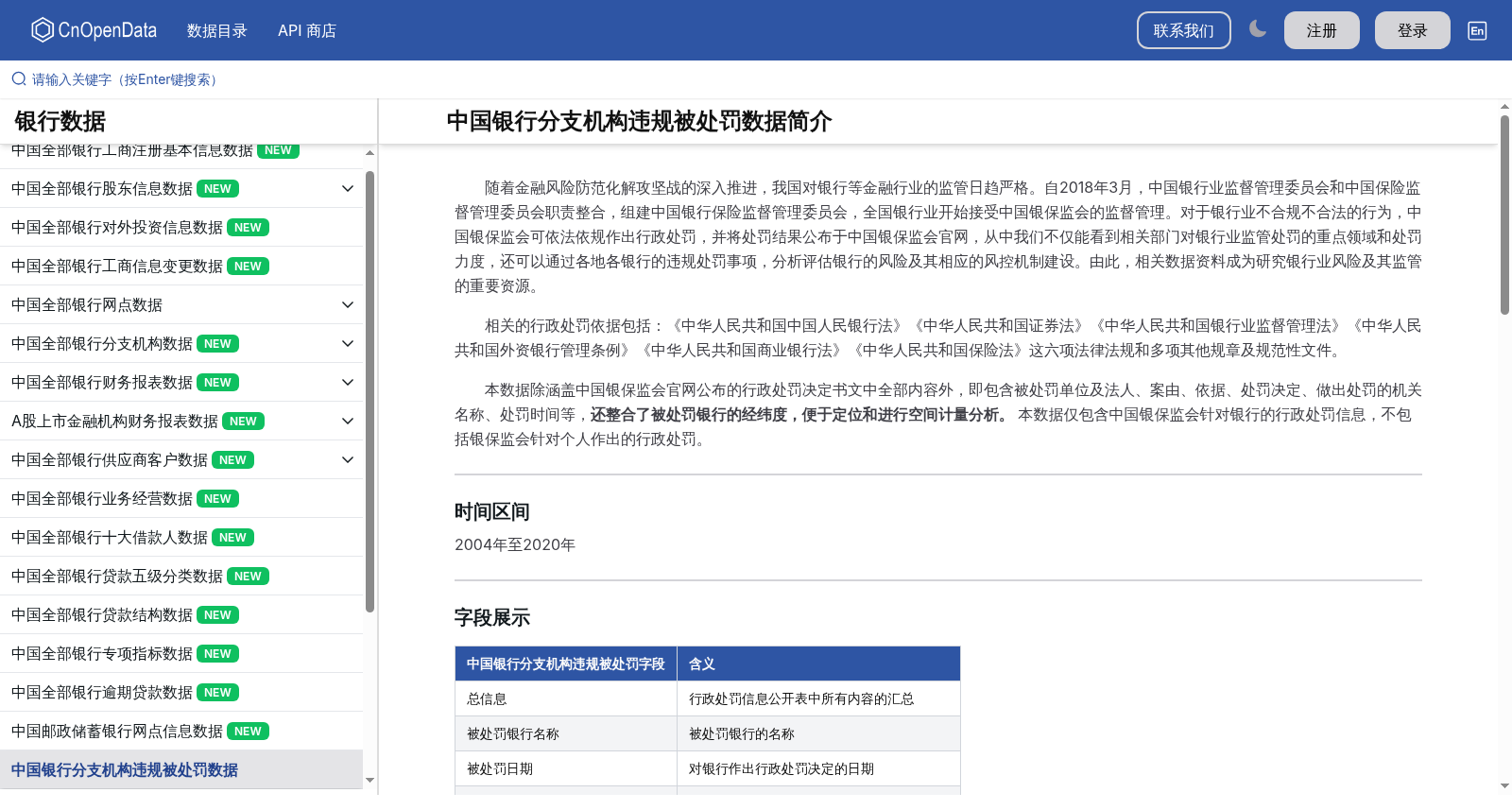1512x810 pixels.
Task: Click the 登录 button
Action: pos(1413,30)
